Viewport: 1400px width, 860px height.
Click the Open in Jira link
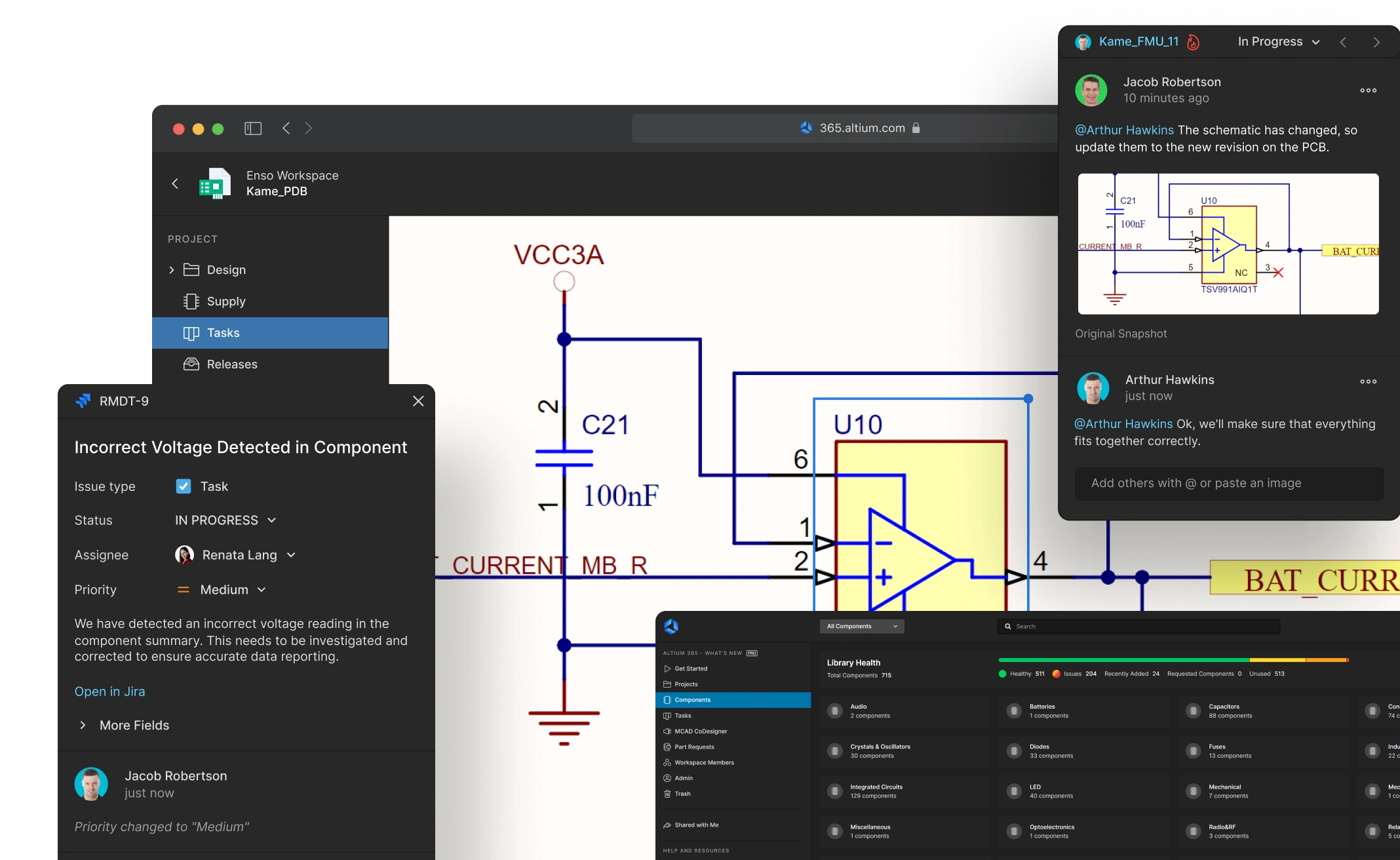pos(109,692)
